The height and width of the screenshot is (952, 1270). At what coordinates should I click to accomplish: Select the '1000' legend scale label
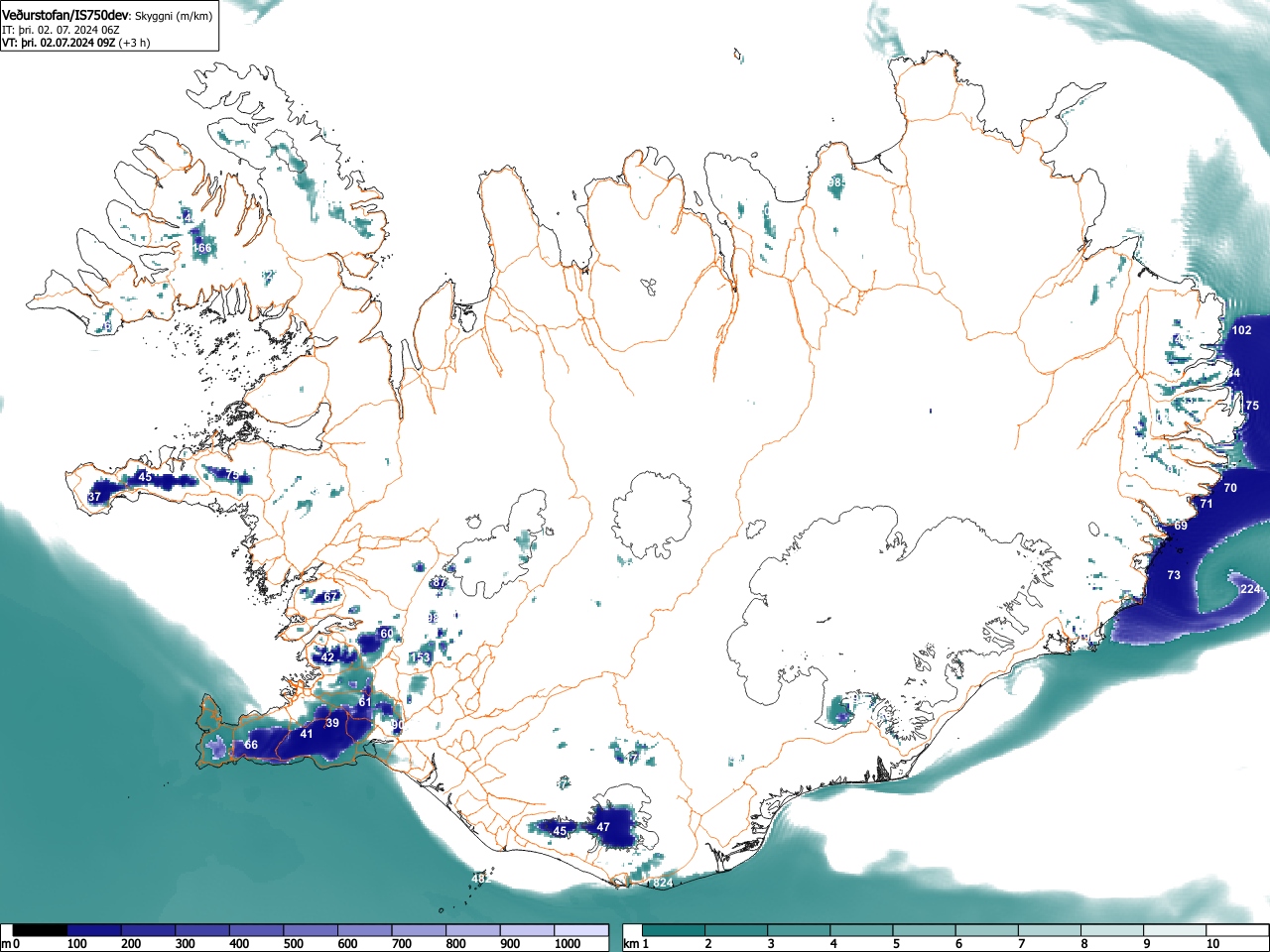click(568, 944)
